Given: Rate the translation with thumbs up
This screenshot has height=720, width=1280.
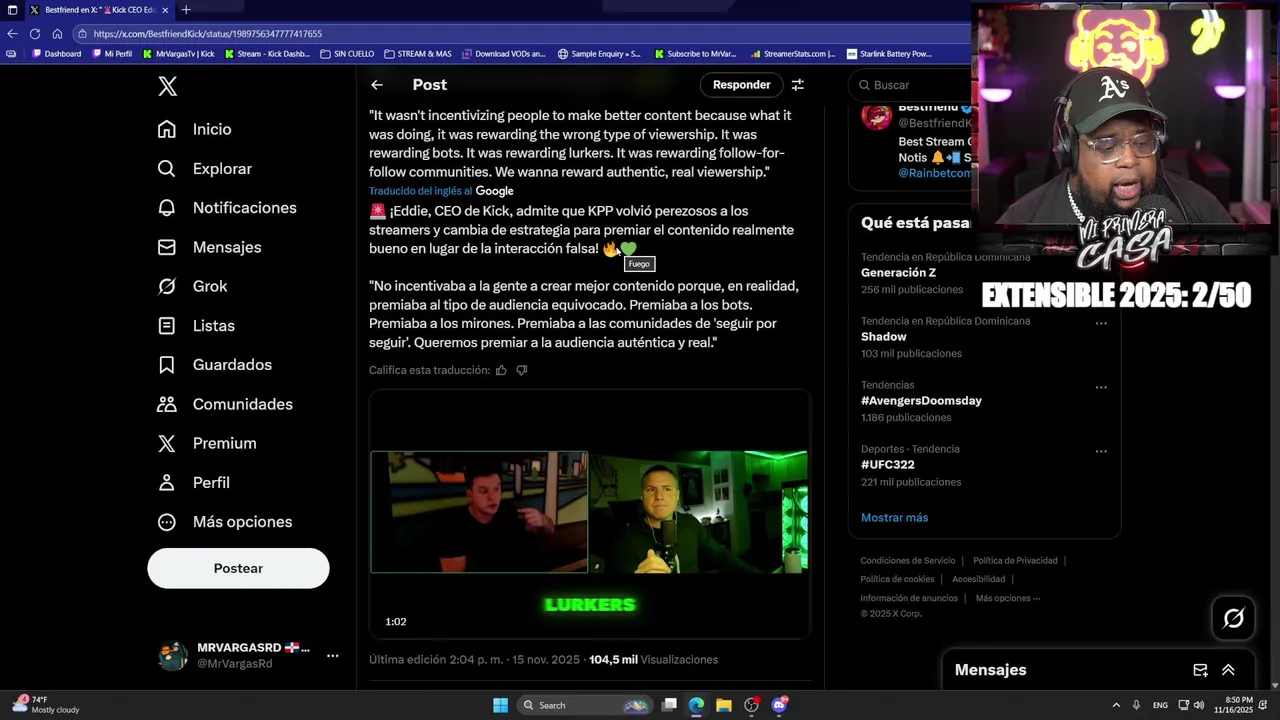Looking at the screenshot, I should (501, 370).
